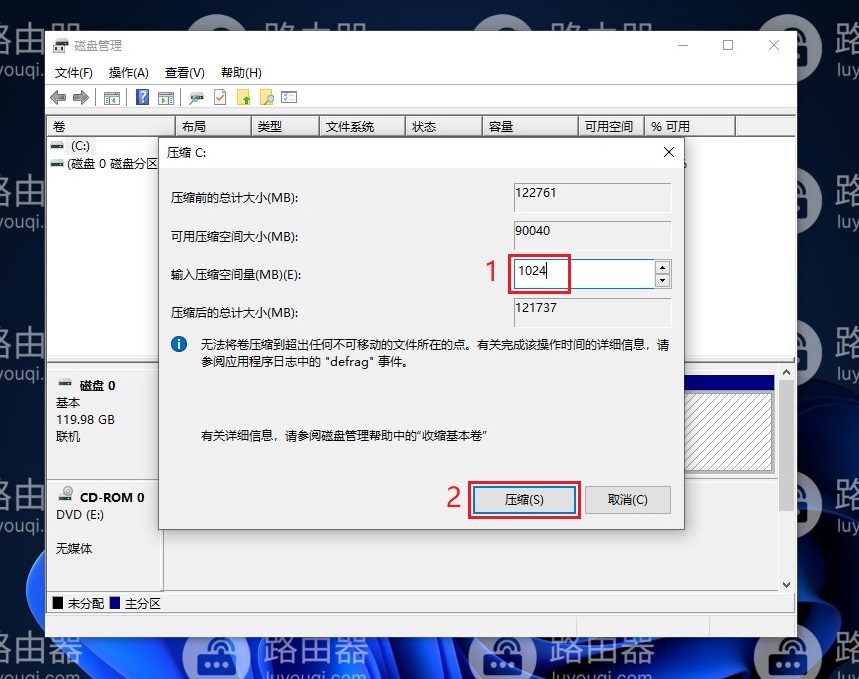
Task: Click the blue info icon in dialog
Action: click(x=179, y=344)
